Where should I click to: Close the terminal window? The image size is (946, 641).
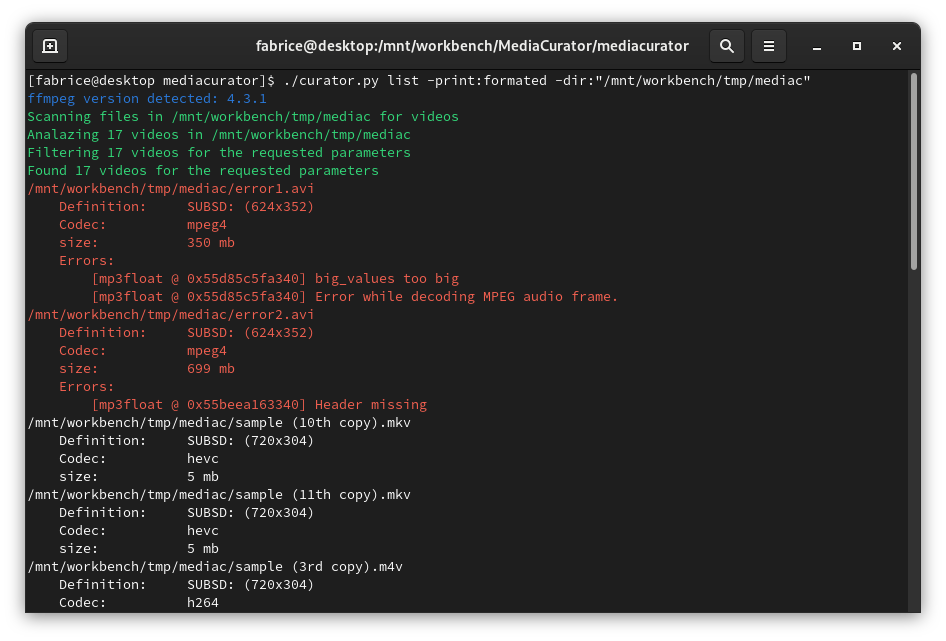click(x=897, y=46)
